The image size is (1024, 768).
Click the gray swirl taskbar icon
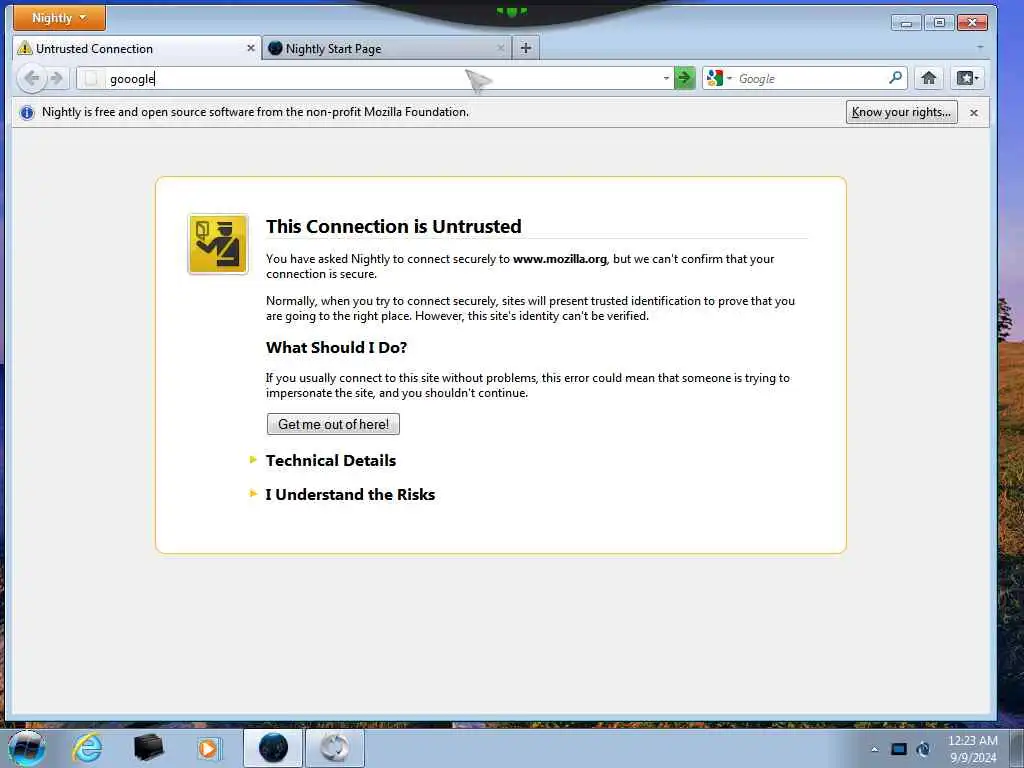tap(334, 748)
